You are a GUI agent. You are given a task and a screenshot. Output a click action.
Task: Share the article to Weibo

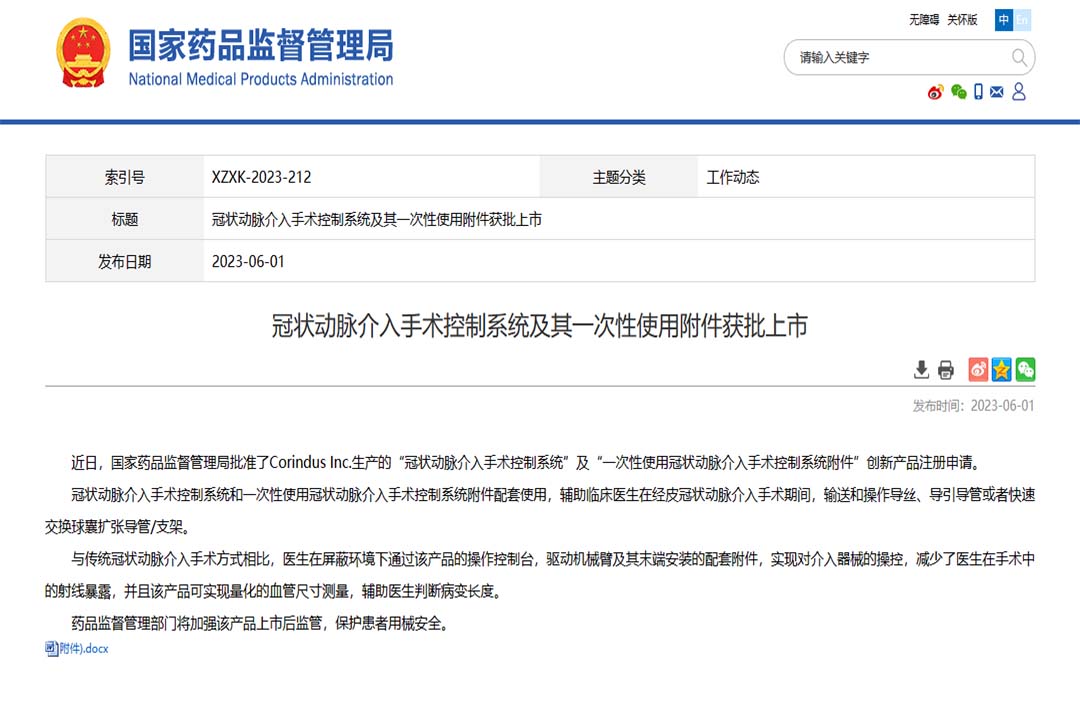(x=978, y=370)
